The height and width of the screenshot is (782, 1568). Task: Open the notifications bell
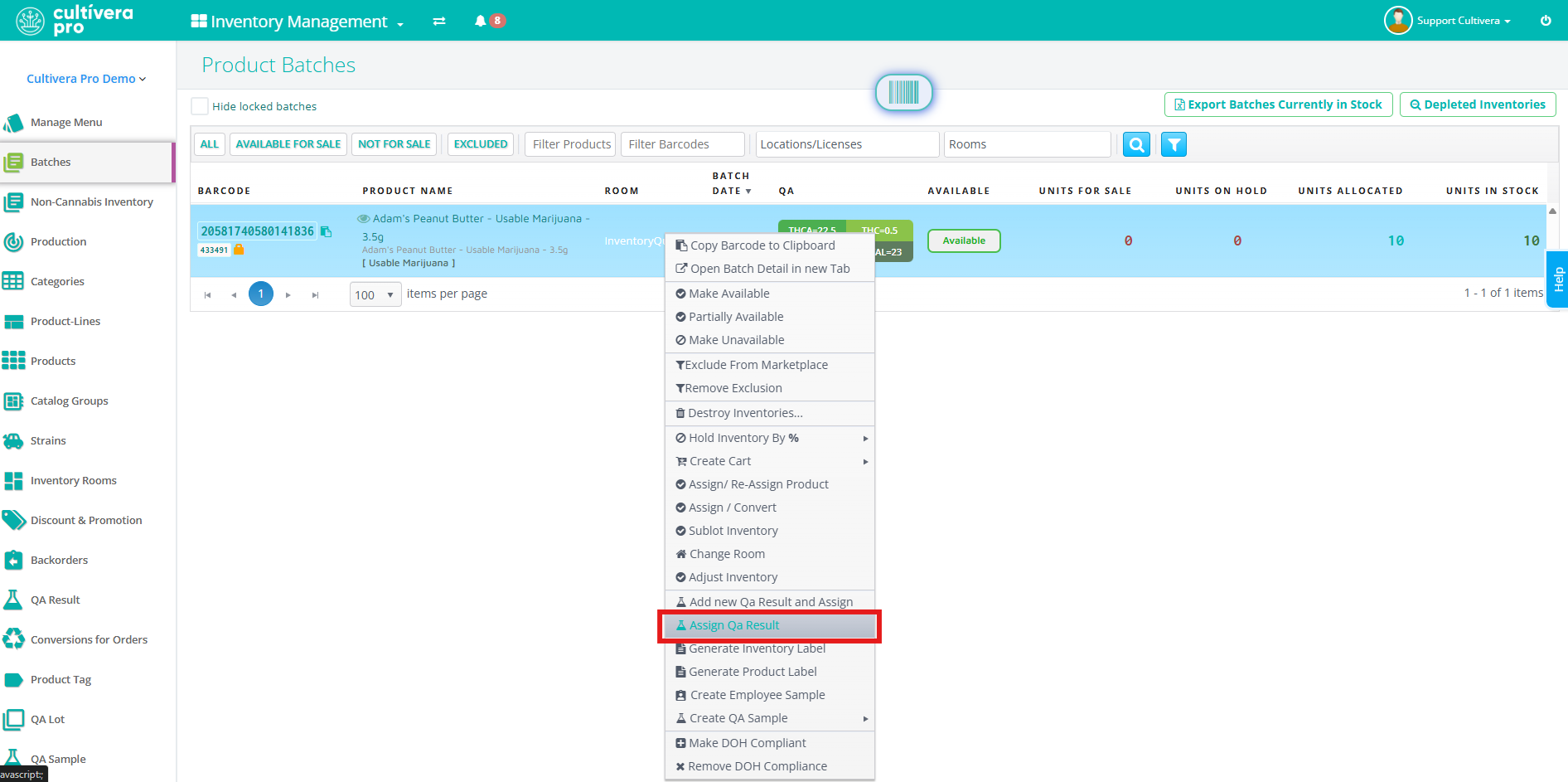tap(480, 21)
